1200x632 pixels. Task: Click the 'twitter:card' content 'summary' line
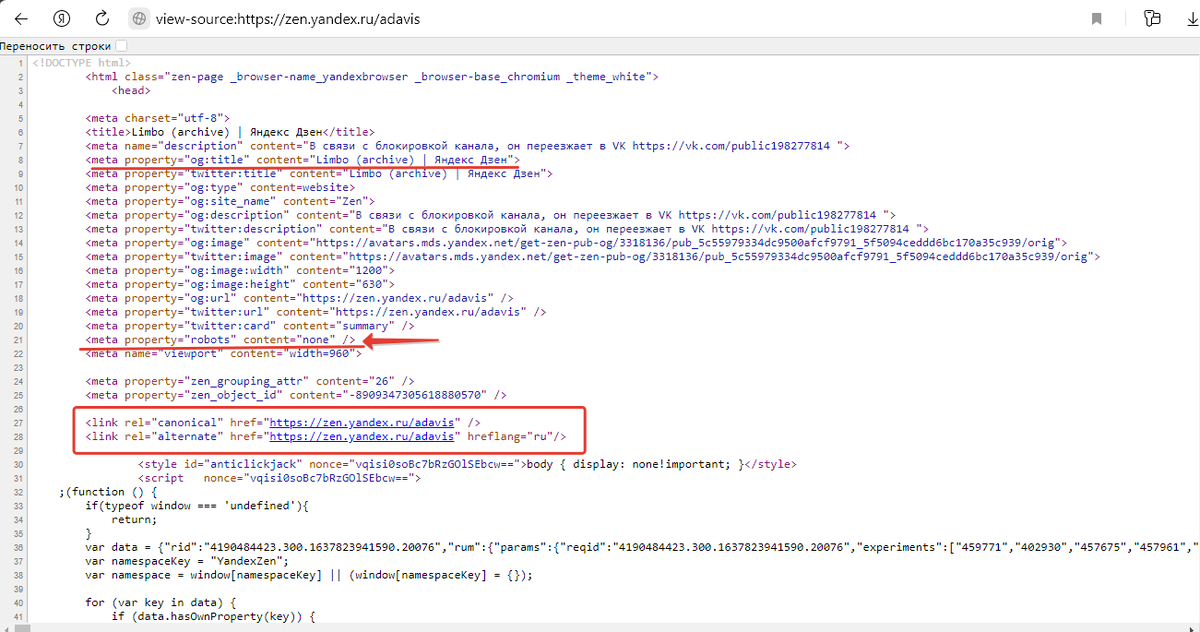click(x=250, y=326)
